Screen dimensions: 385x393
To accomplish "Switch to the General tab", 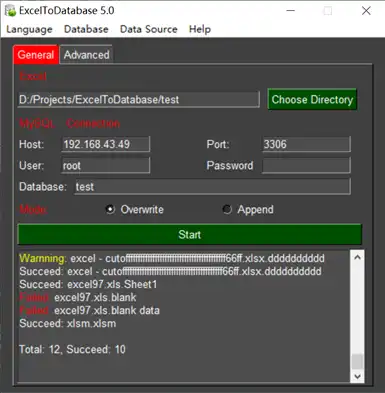I will click(x=36, y=55).
